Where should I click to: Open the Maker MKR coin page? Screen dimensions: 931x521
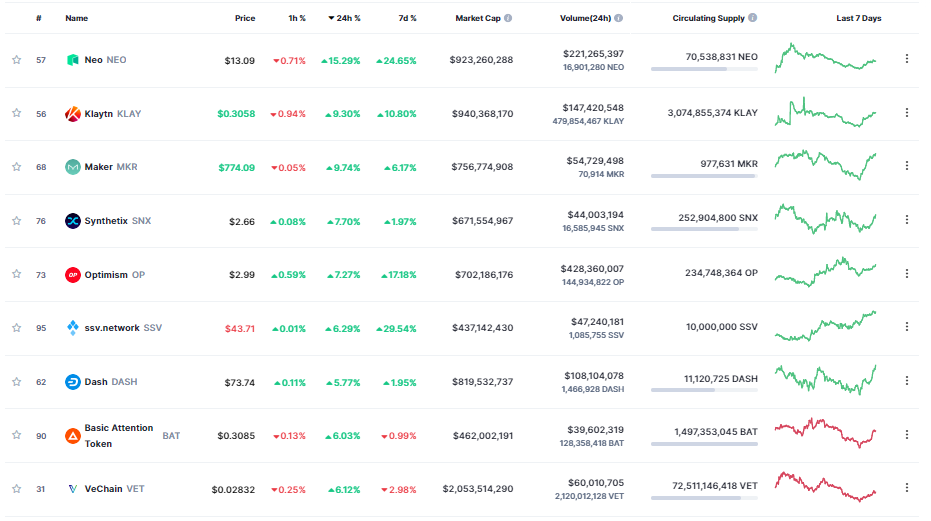click(x=111, y=167)
